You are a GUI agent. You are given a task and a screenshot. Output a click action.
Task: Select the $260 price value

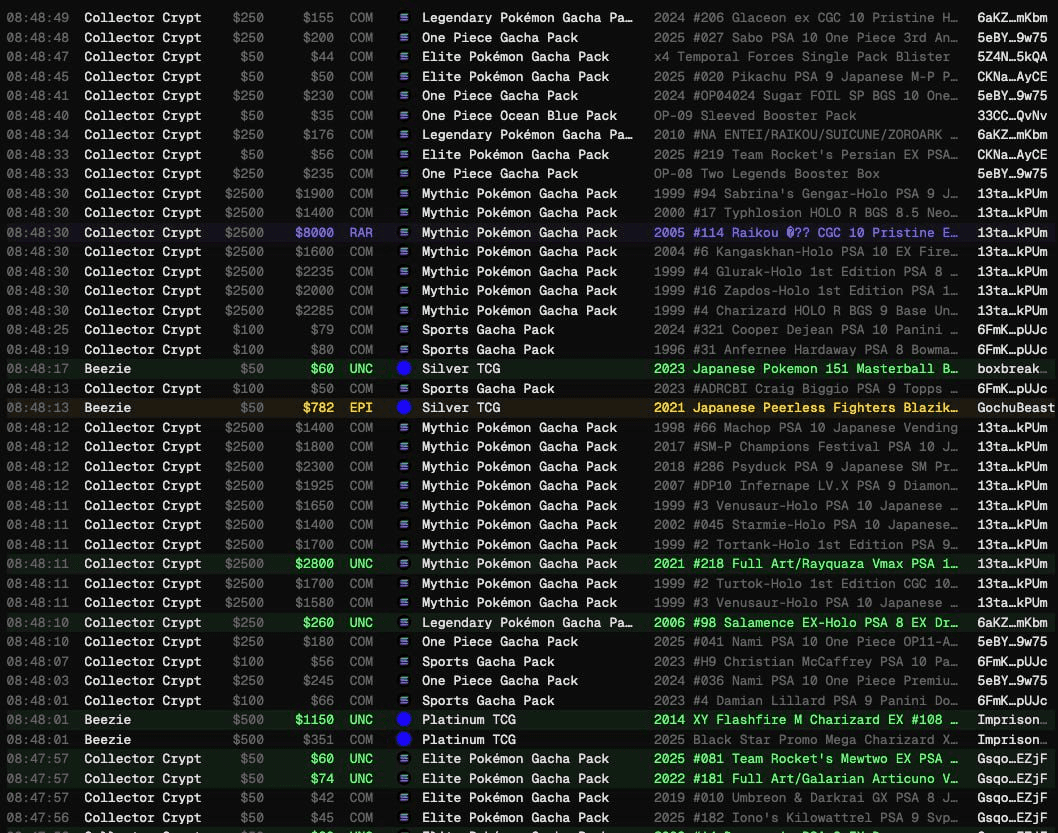click(318, 623)
